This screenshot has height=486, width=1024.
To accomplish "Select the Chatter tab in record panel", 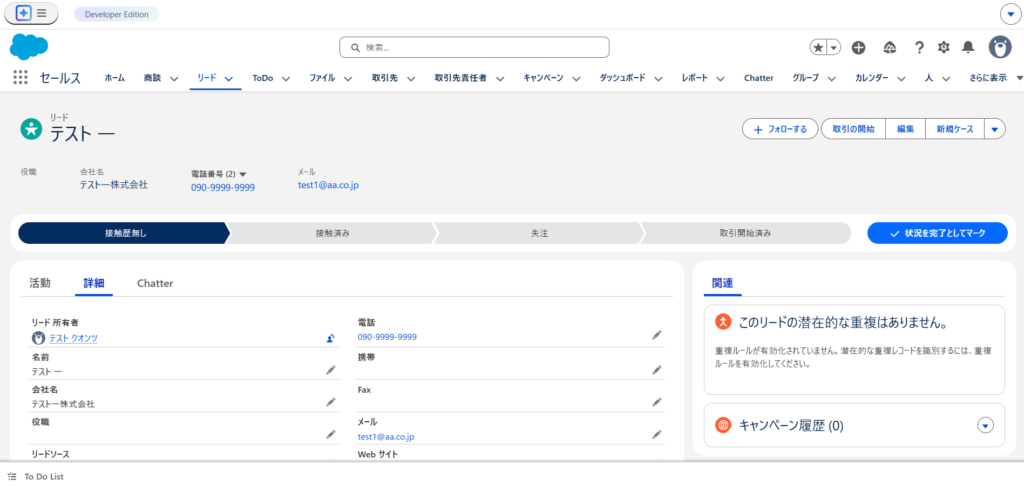I will coord(155,283).
